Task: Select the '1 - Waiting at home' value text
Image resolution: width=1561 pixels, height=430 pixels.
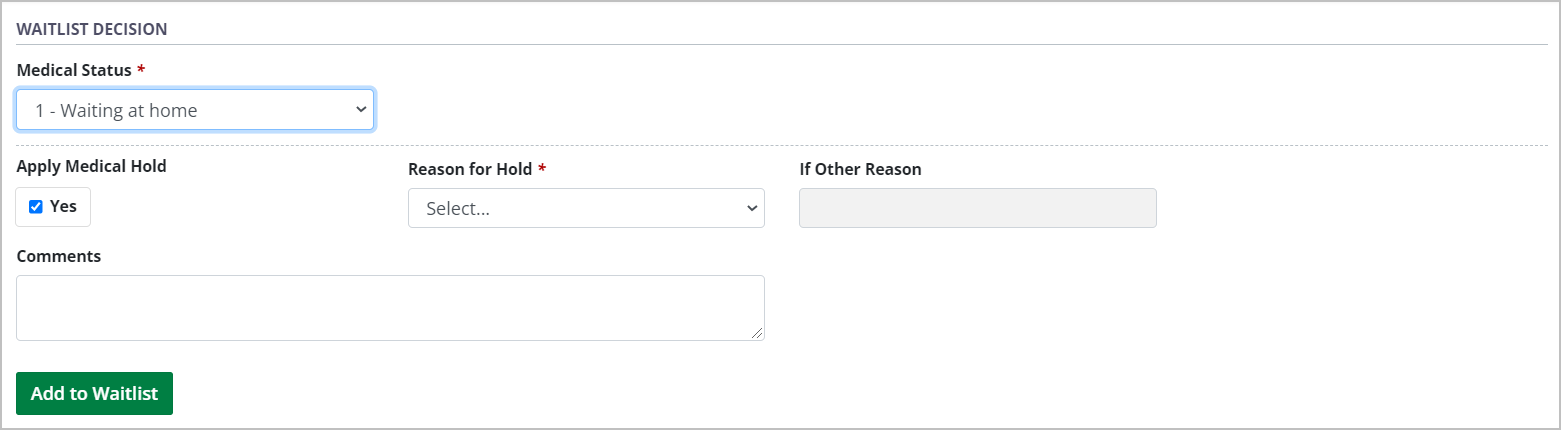Action: 116,111
